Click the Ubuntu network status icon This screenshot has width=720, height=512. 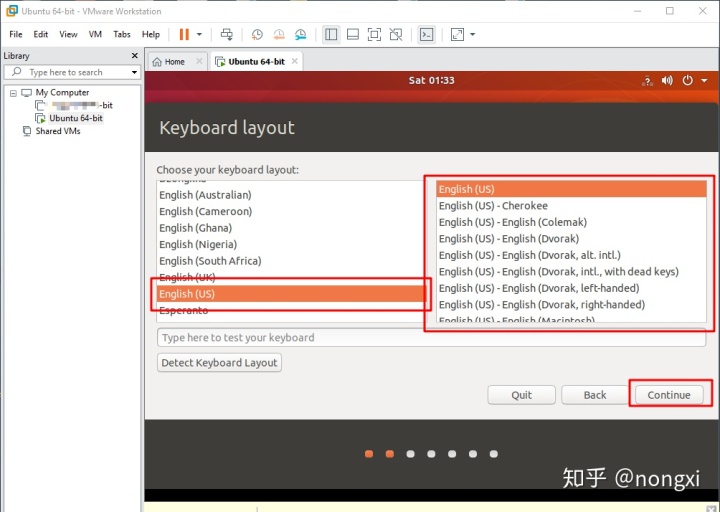click(647, 81)
